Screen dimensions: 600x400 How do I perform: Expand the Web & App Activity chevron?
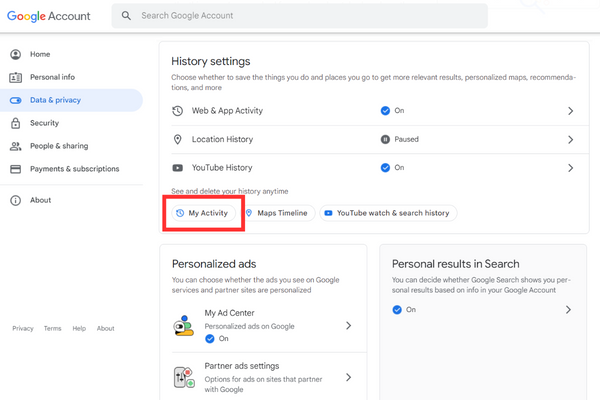[x=571, y=111]
